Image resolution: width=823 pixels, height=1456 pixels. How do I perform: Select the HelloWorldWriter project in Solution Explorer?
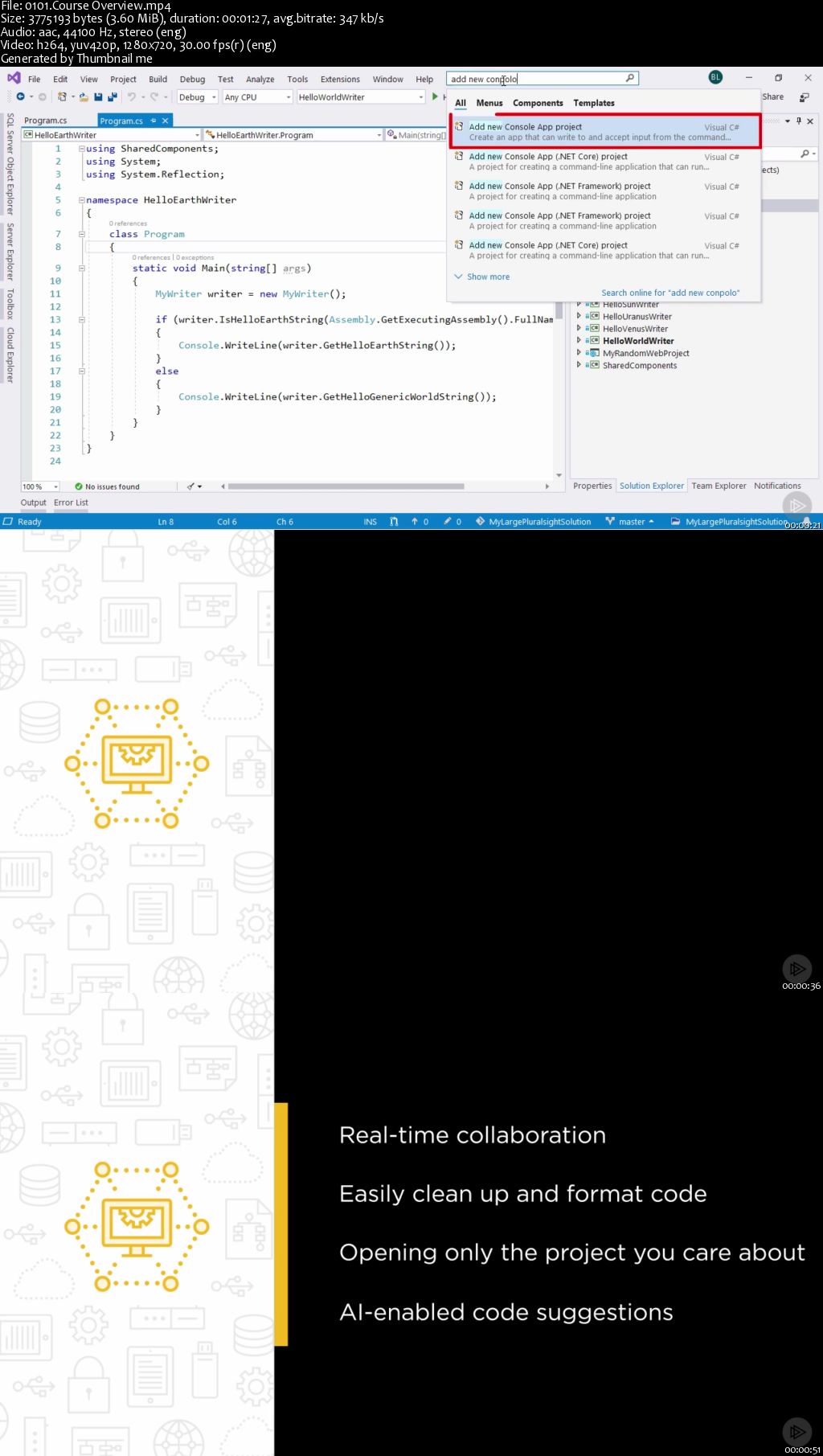point(638,341)
